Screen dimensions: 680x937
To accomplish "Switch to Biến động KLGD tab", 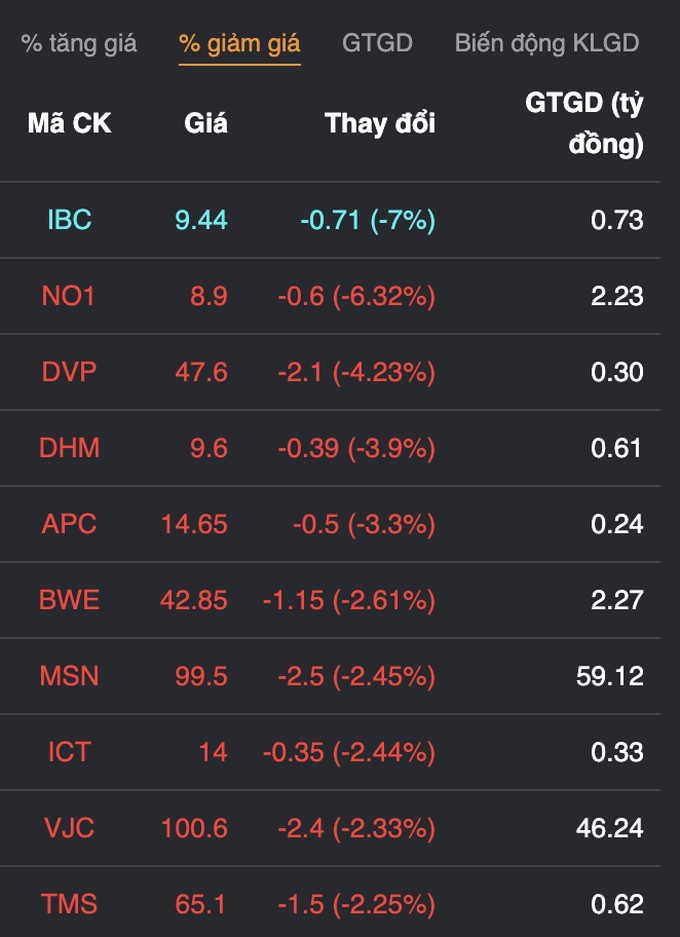I will [x=547, y=43].
